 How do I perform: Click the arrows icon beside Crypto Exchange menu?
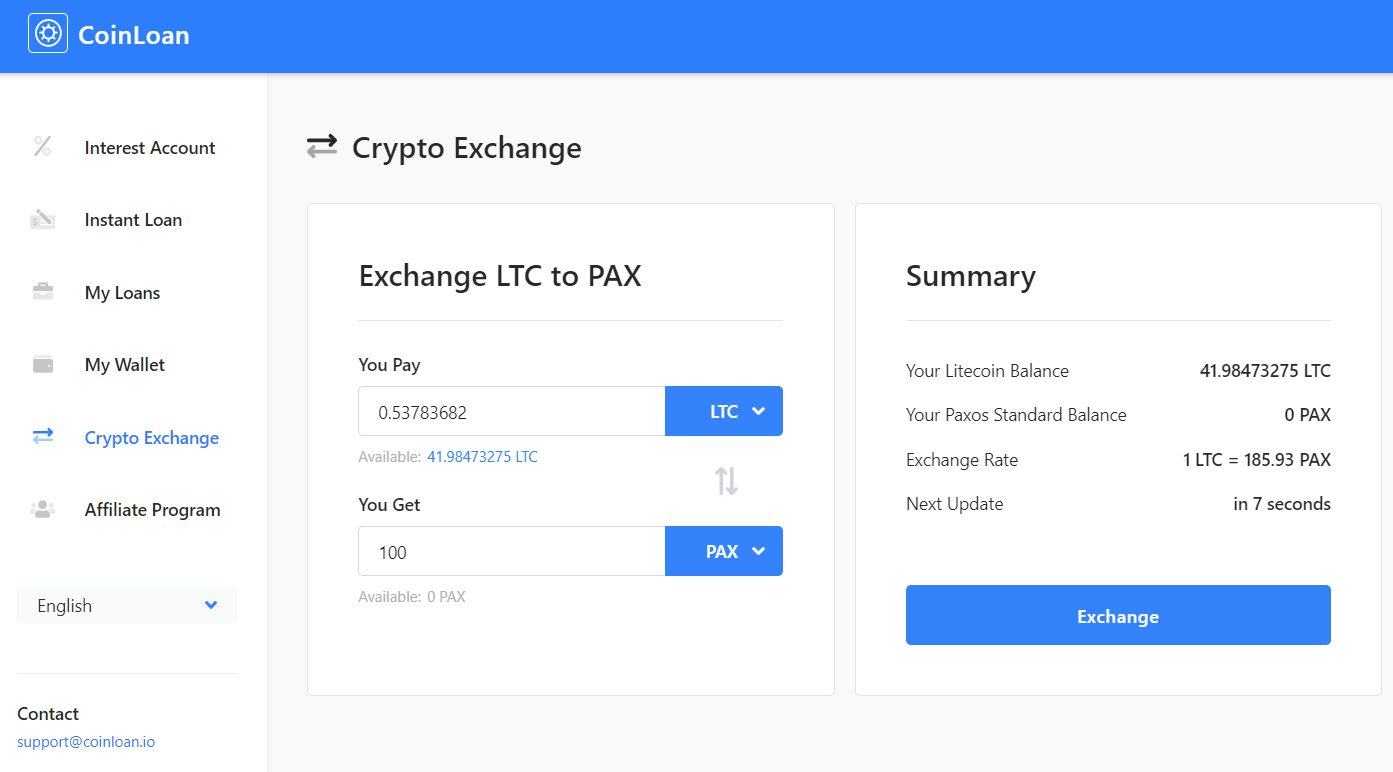[42, 436]
